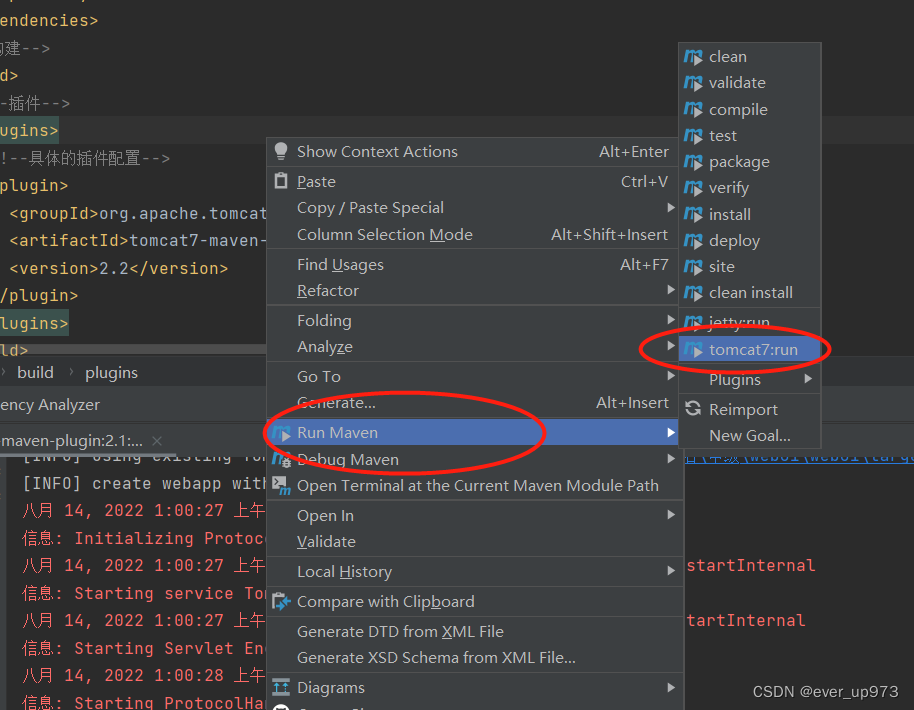Choose Find Usages
Viewport: 914px width, 710px height.
tap(474, 265)
